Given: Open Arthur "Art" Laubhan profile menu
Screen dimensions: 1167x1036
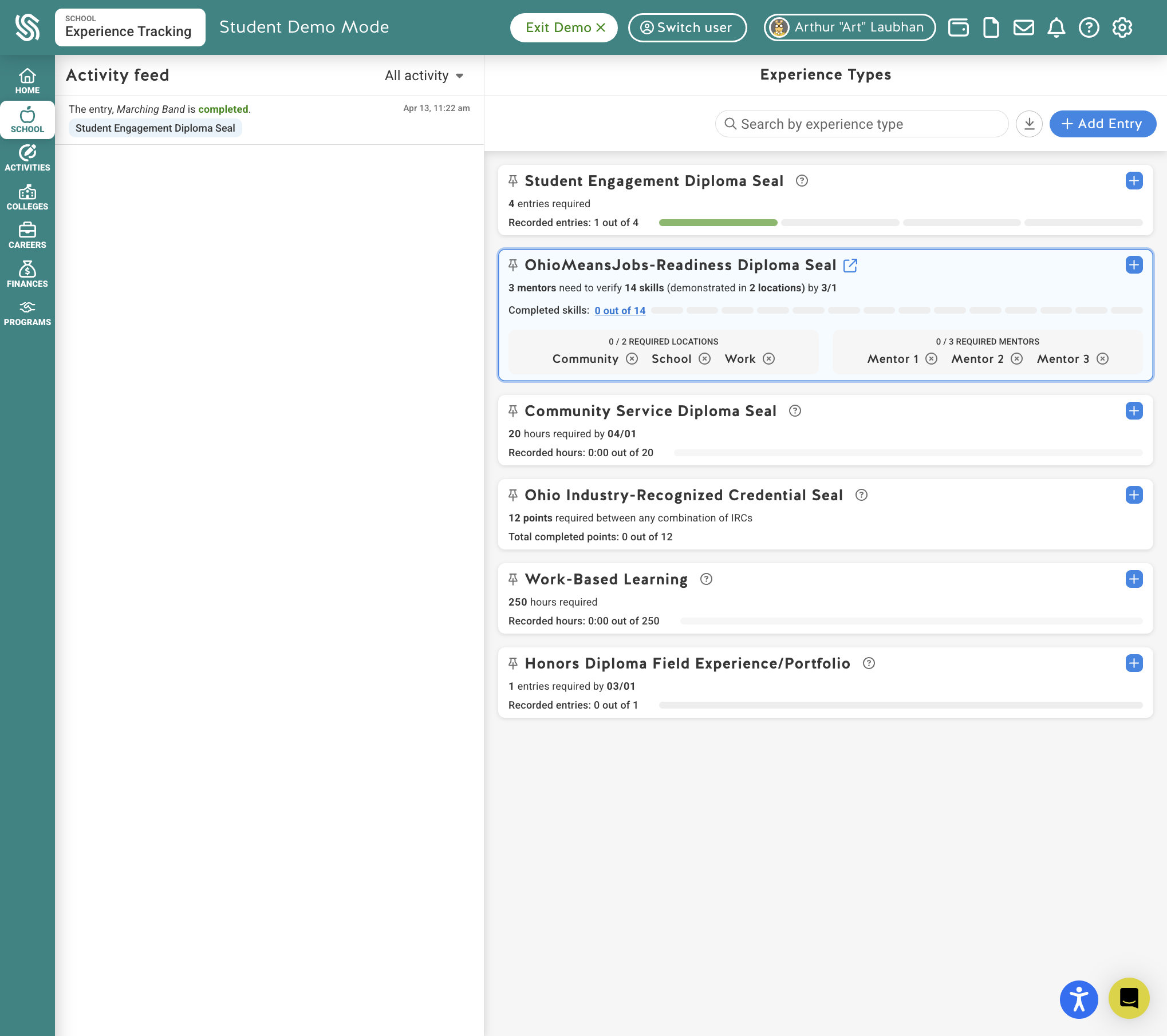Looking at the screenshot, I should (850, 27).
